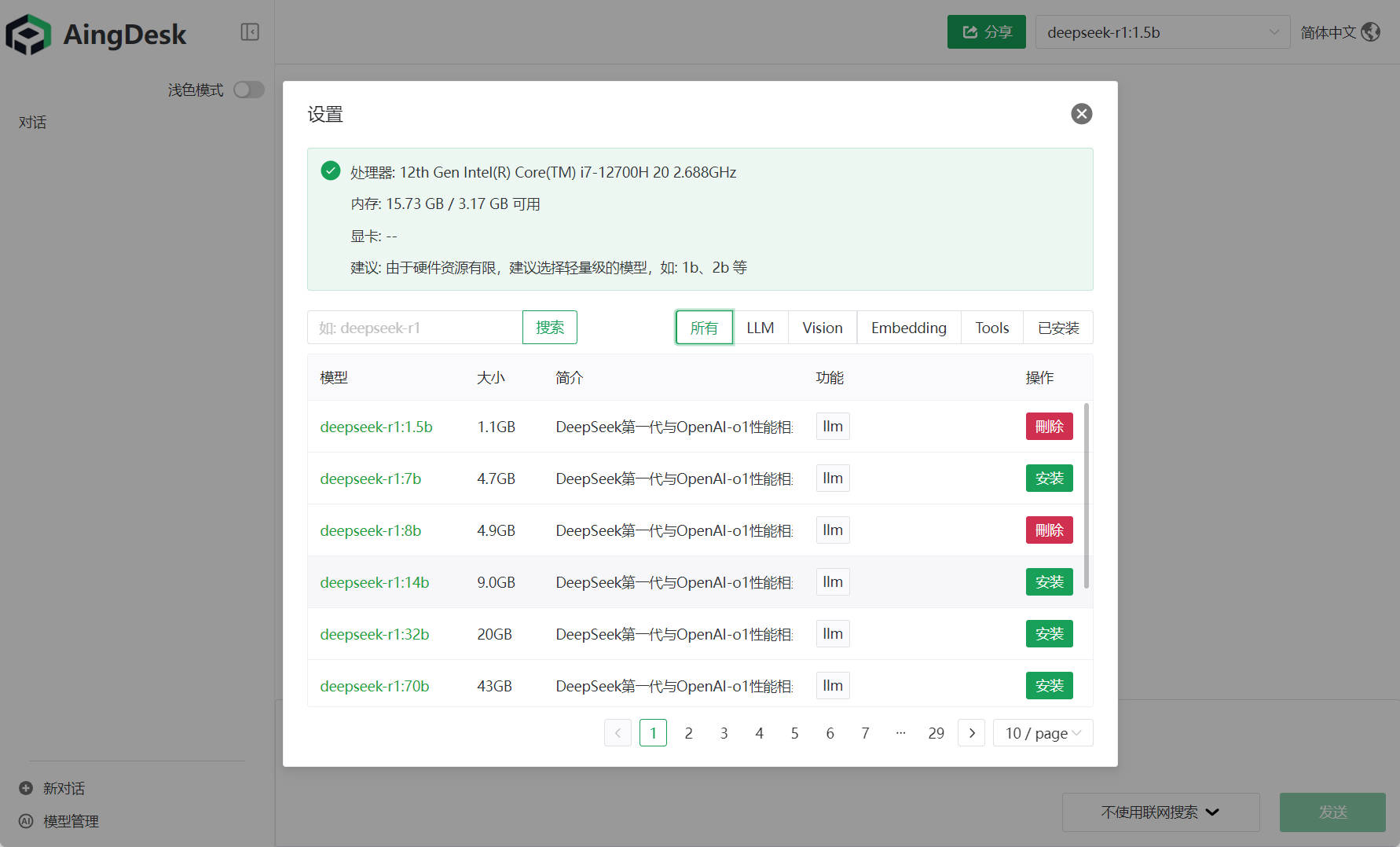Install the deepseek-r1:70b model

click(1050, 686)
